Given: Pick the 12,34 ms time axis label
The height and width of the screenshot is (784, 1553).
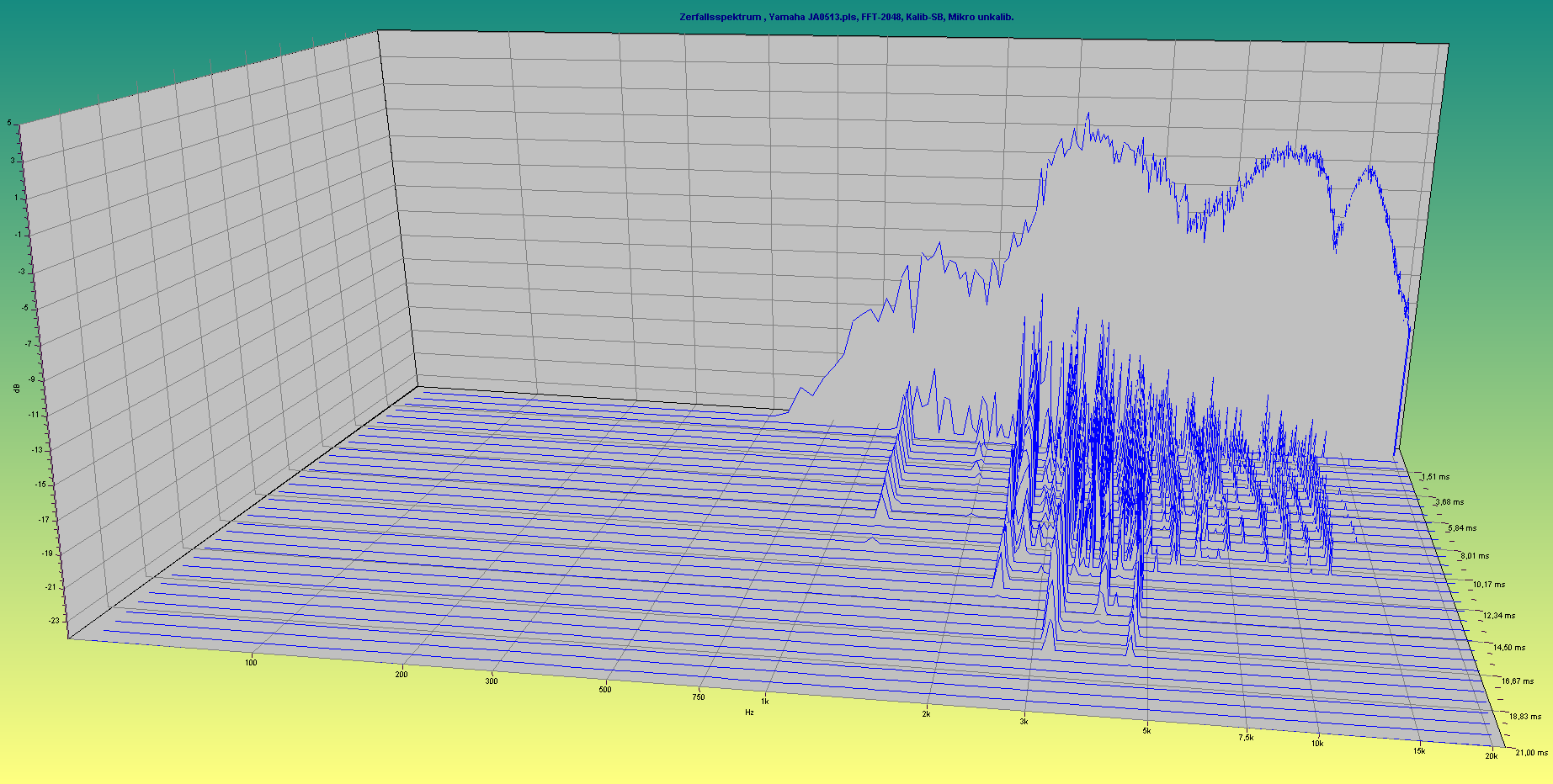Looking at the screenshot, I should click(x=1499, y=616).
